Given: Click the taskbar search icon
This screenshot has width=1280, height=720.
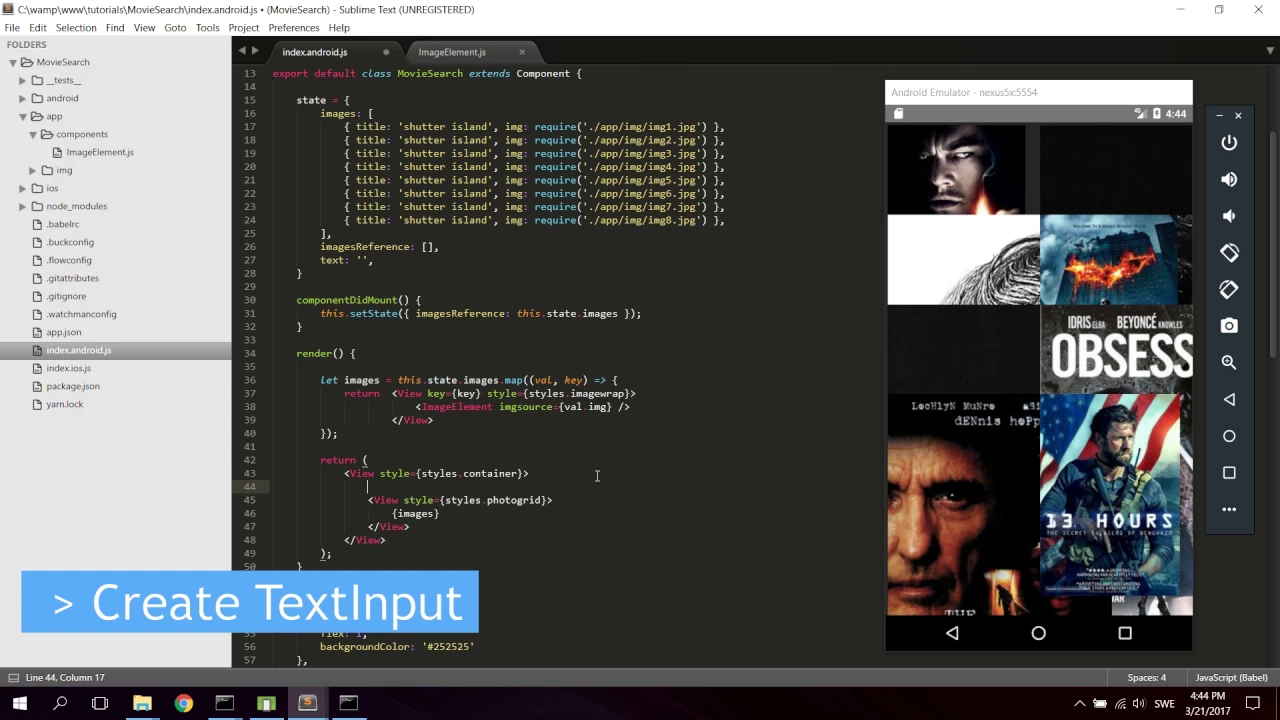Looking at the screenshot, I should (60, 703).
